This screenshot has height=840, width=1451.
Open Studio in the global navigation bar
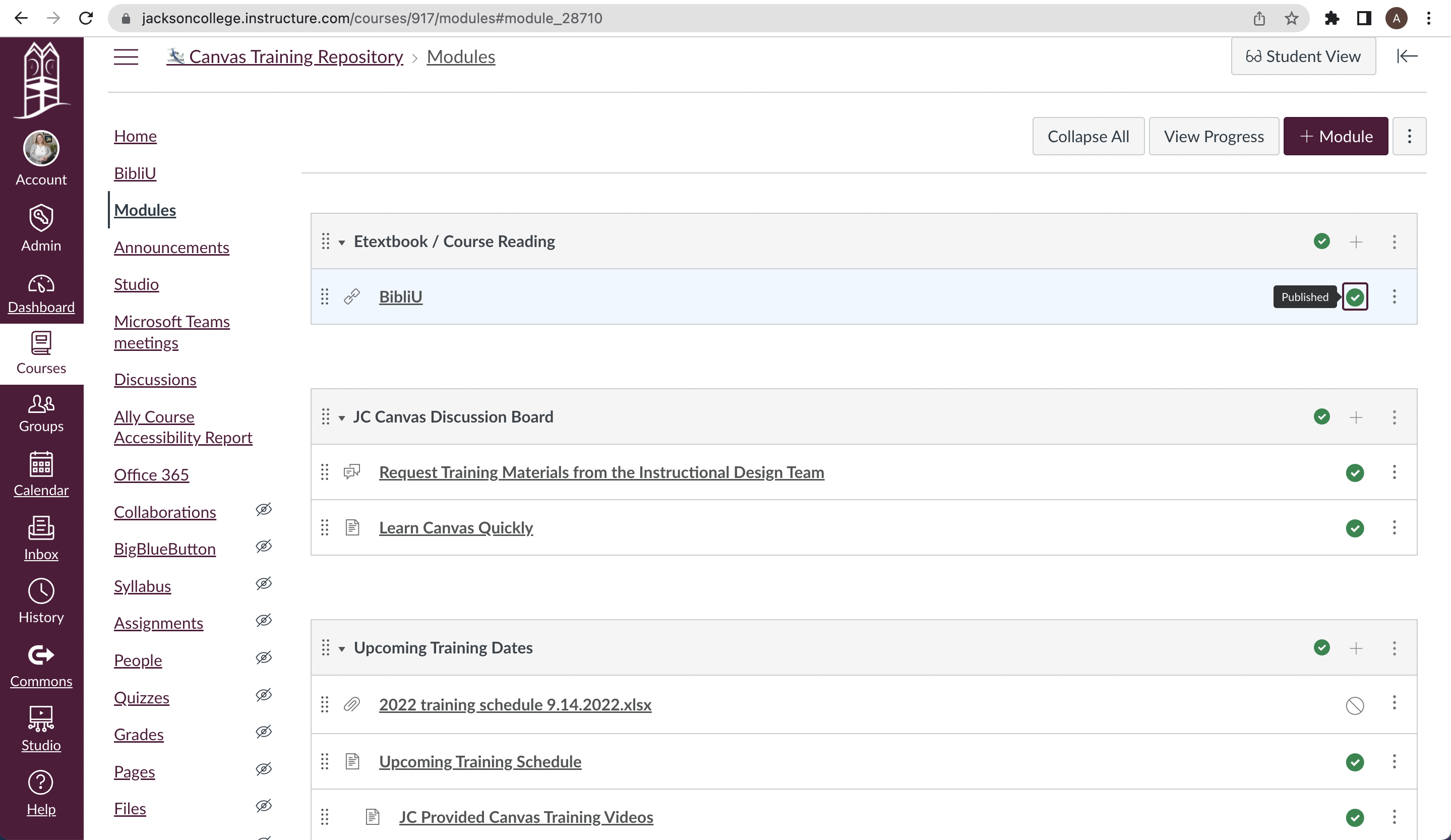coord(41,729)
